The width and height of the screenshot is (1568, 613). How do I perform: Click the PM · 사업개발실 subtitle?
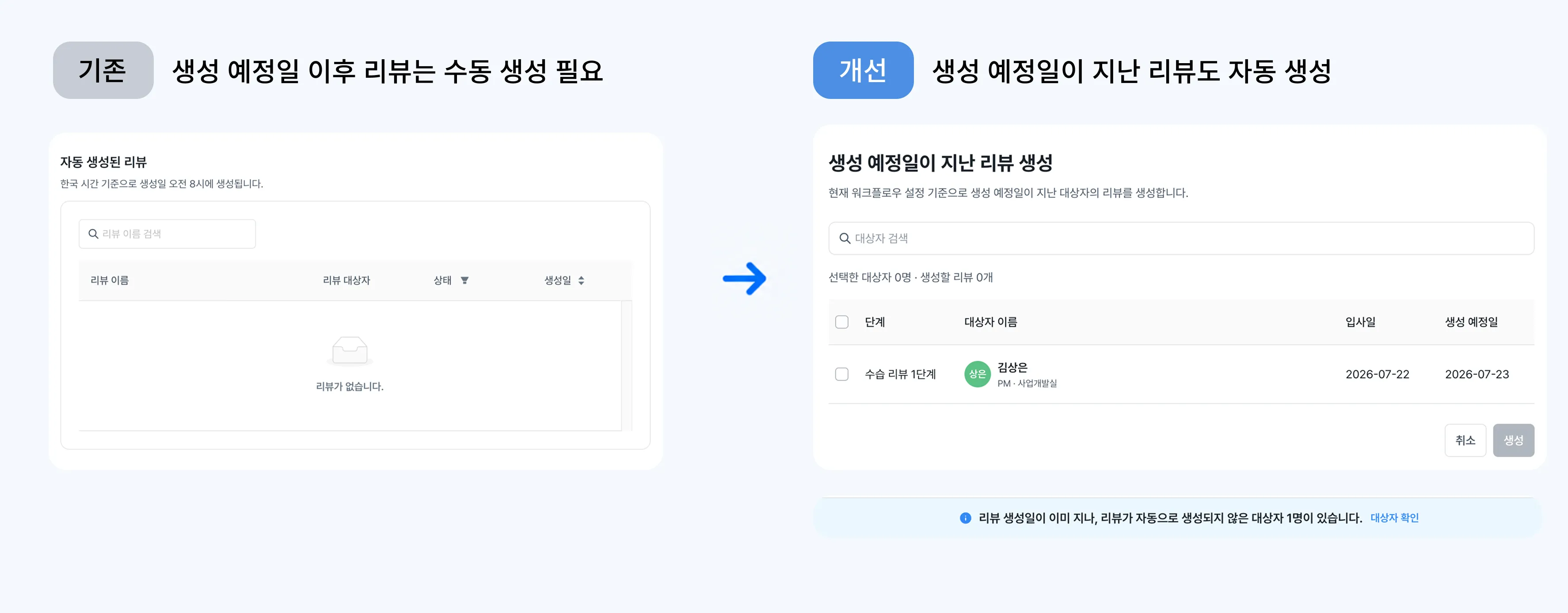click(1027, 384)
